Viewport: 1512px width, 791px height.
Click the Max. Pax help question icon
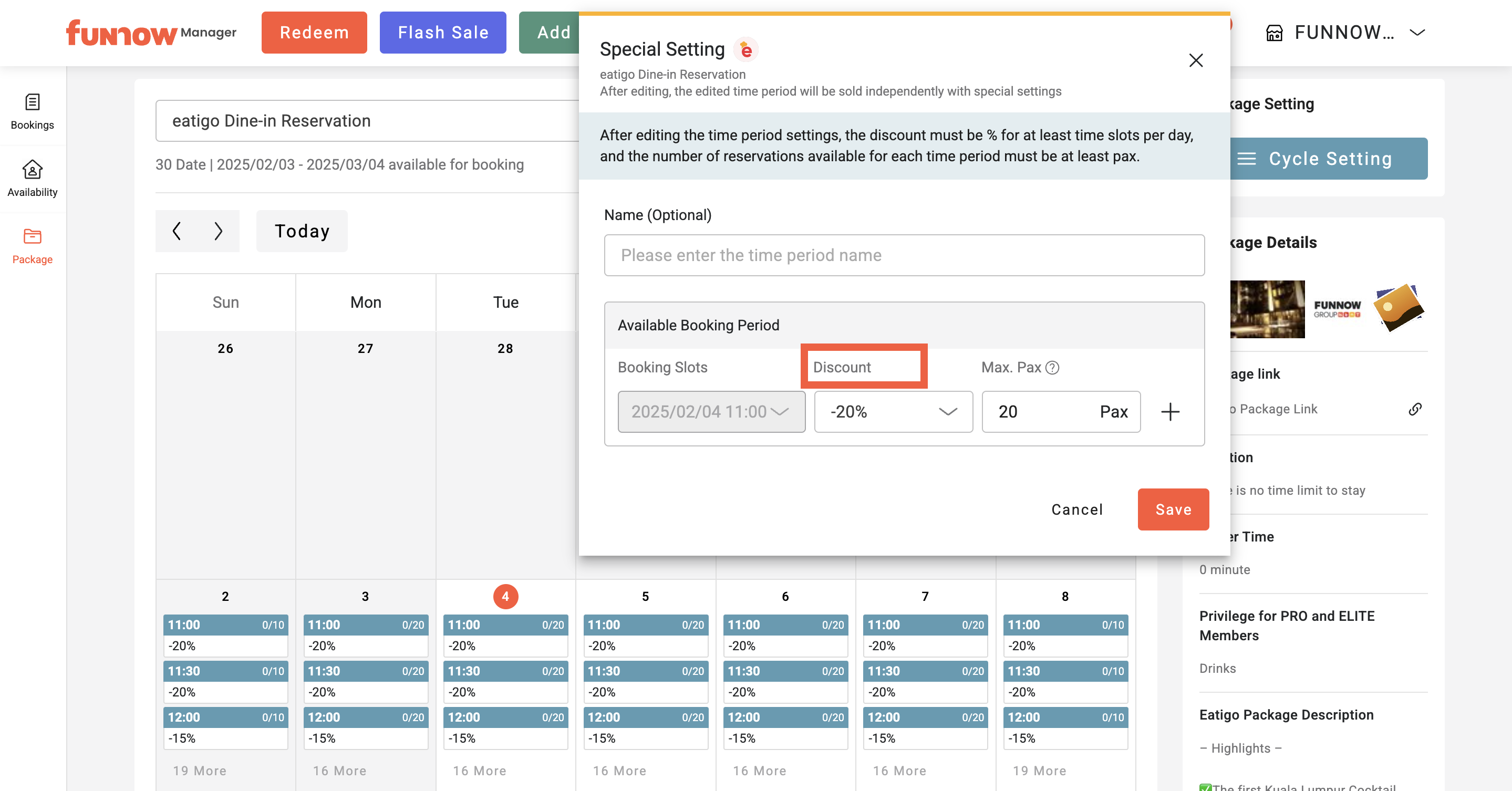[x=1052, y=367]
